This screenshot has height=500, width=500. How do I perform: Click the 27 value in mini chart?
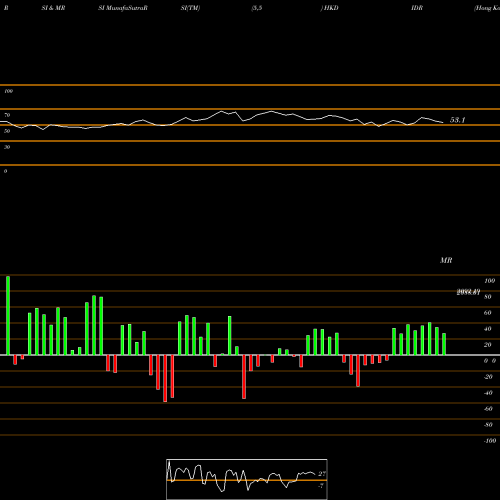[x=322, y=474]
